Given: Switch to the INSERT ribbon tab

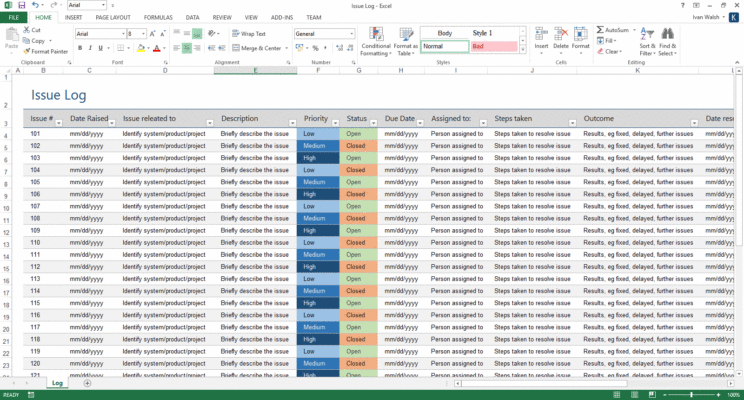Looking at the screenshot, I should click(x=74, y=18).
